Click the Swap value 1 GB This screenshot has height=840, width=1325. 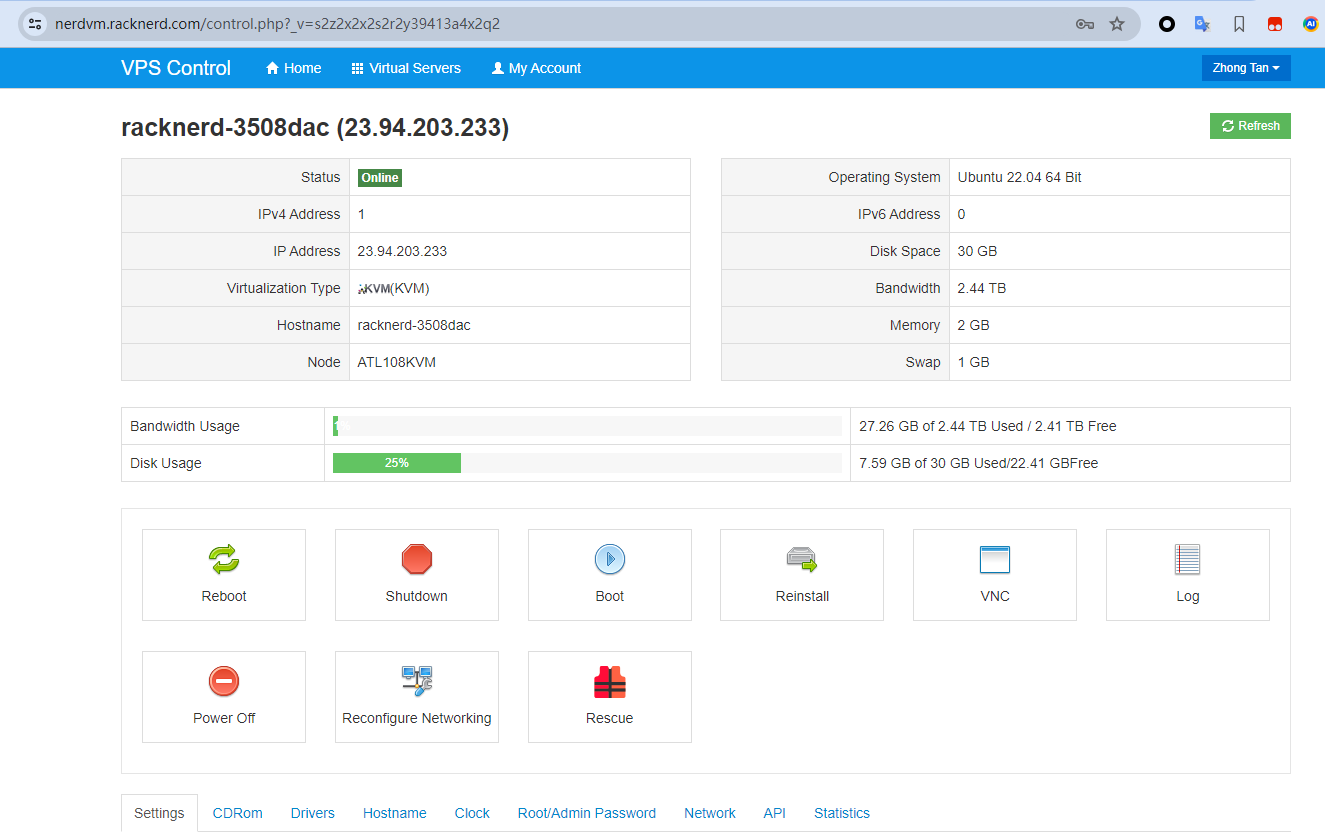tap(974, 362)
